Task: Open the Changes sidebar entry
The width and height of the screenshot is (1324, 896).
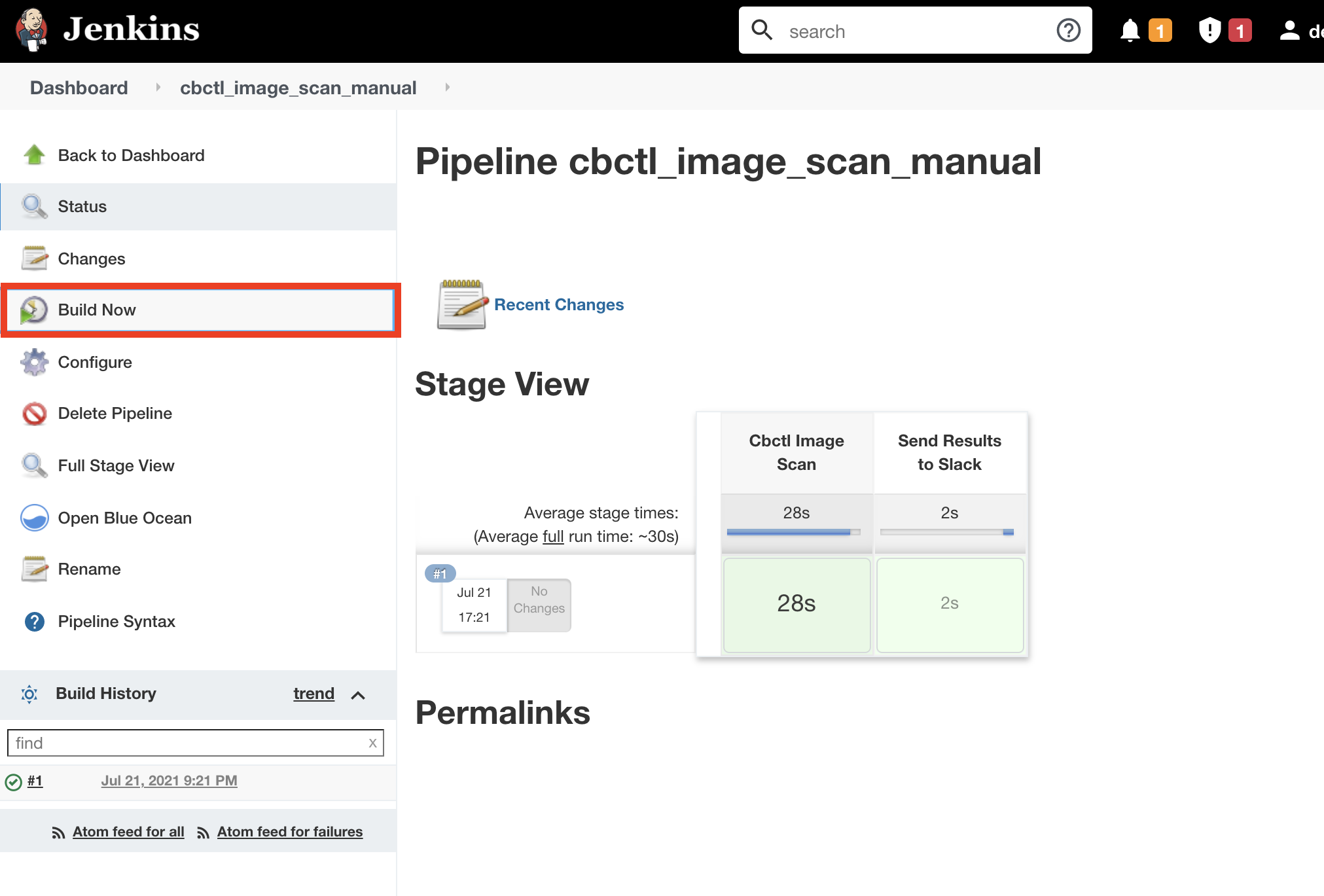Action: (91, 259)
